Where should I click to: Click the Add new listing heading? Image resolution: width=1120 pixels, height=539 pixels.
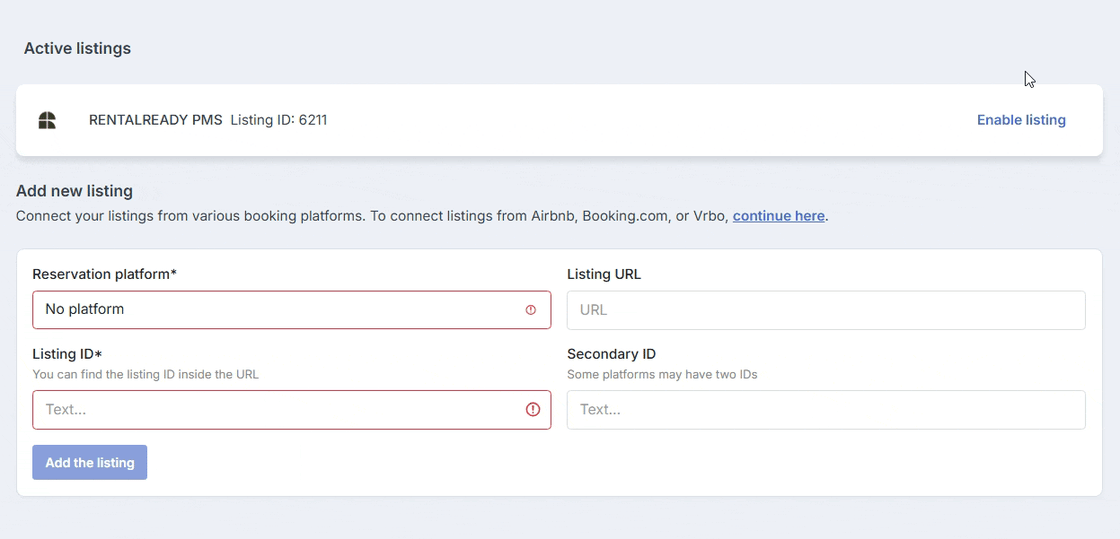click(74, 191)
